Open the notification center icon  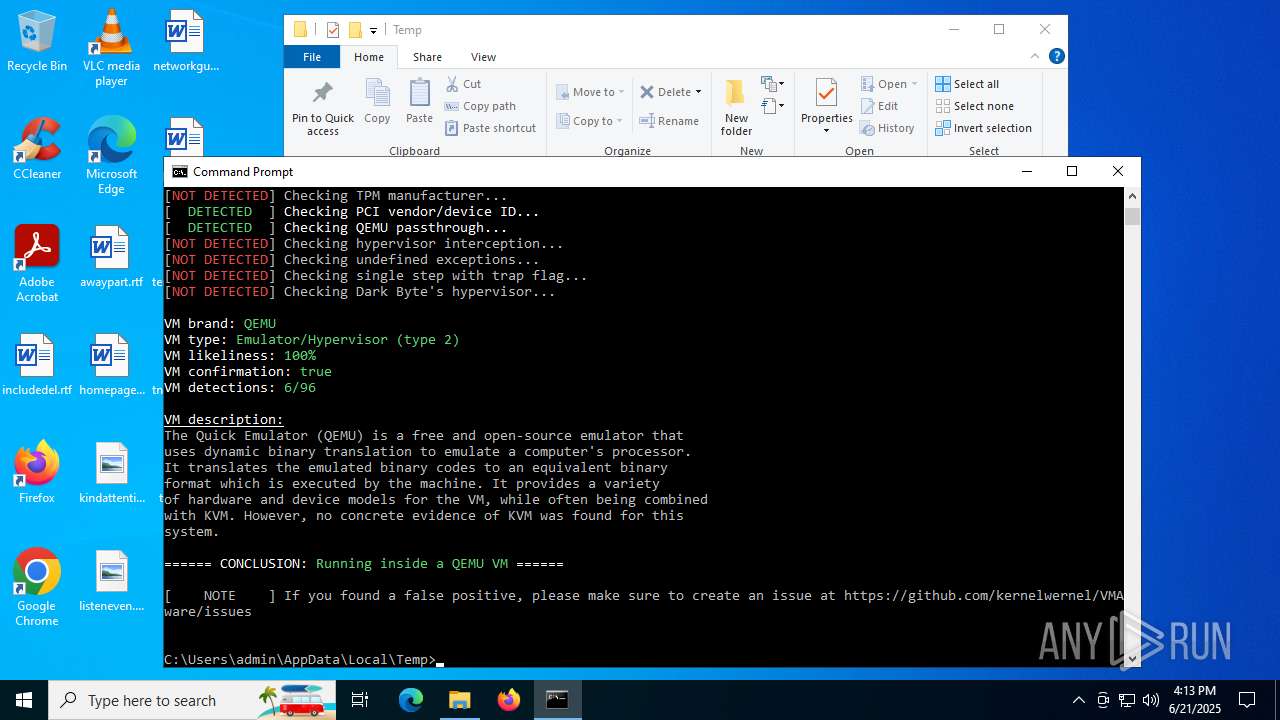pyautogui.click(x=1247, y=700)
